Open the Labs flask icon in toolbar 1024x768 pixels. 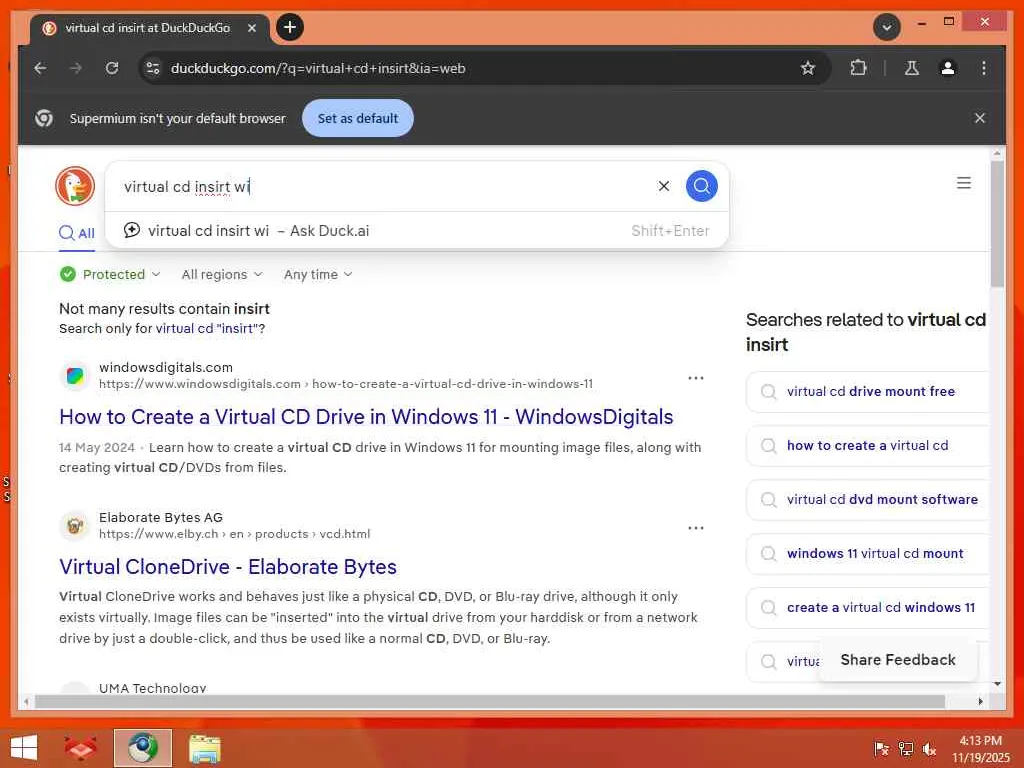pyautogui.click(x=912, y=68)
